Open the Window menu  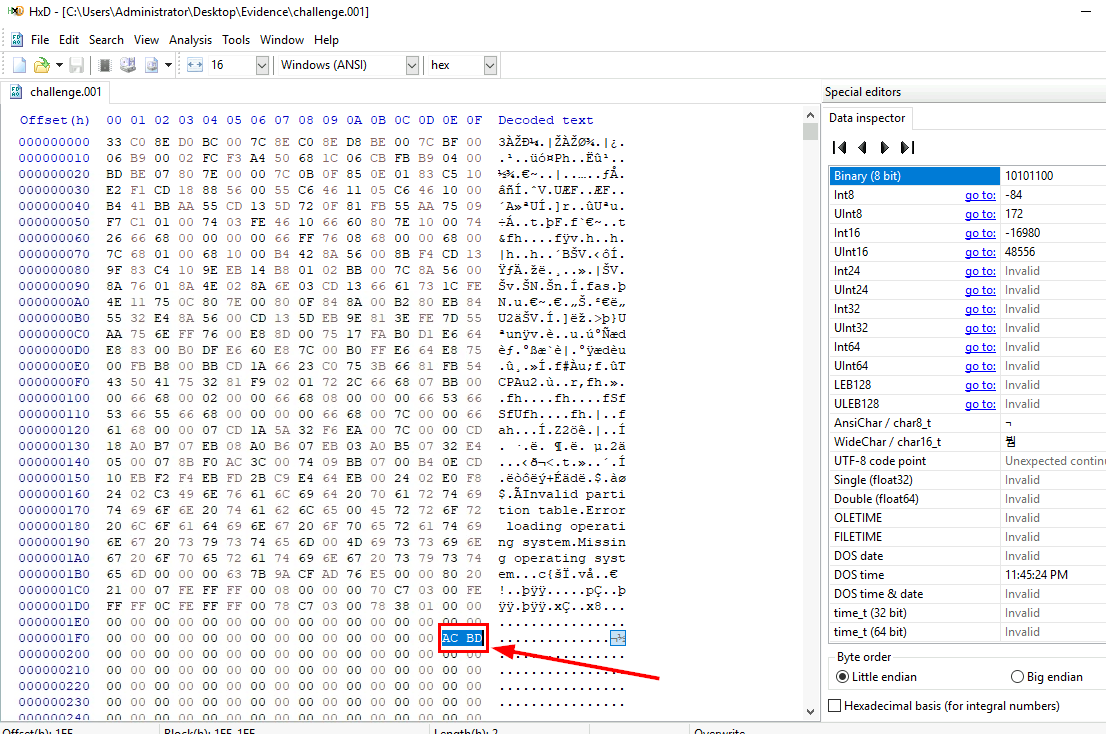281,40
